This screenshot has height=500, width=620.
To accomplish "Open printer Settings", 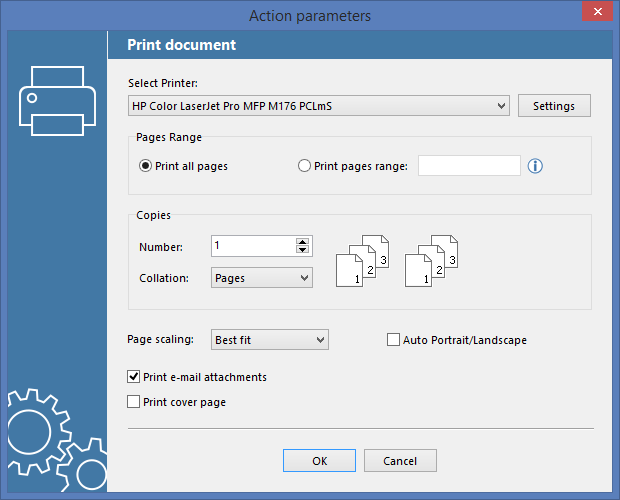I will [554, 106].
